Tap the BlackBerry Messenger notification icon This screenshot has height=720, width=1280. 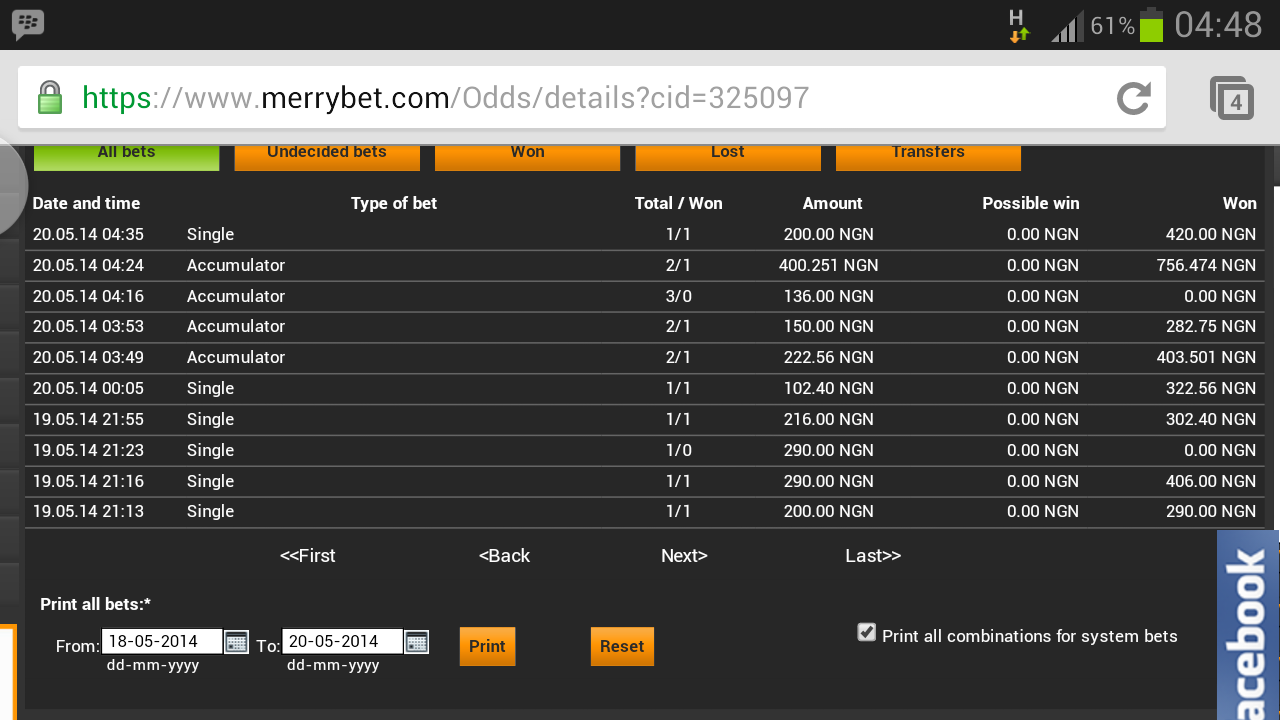pyautogui.click(x=28, y=24)
